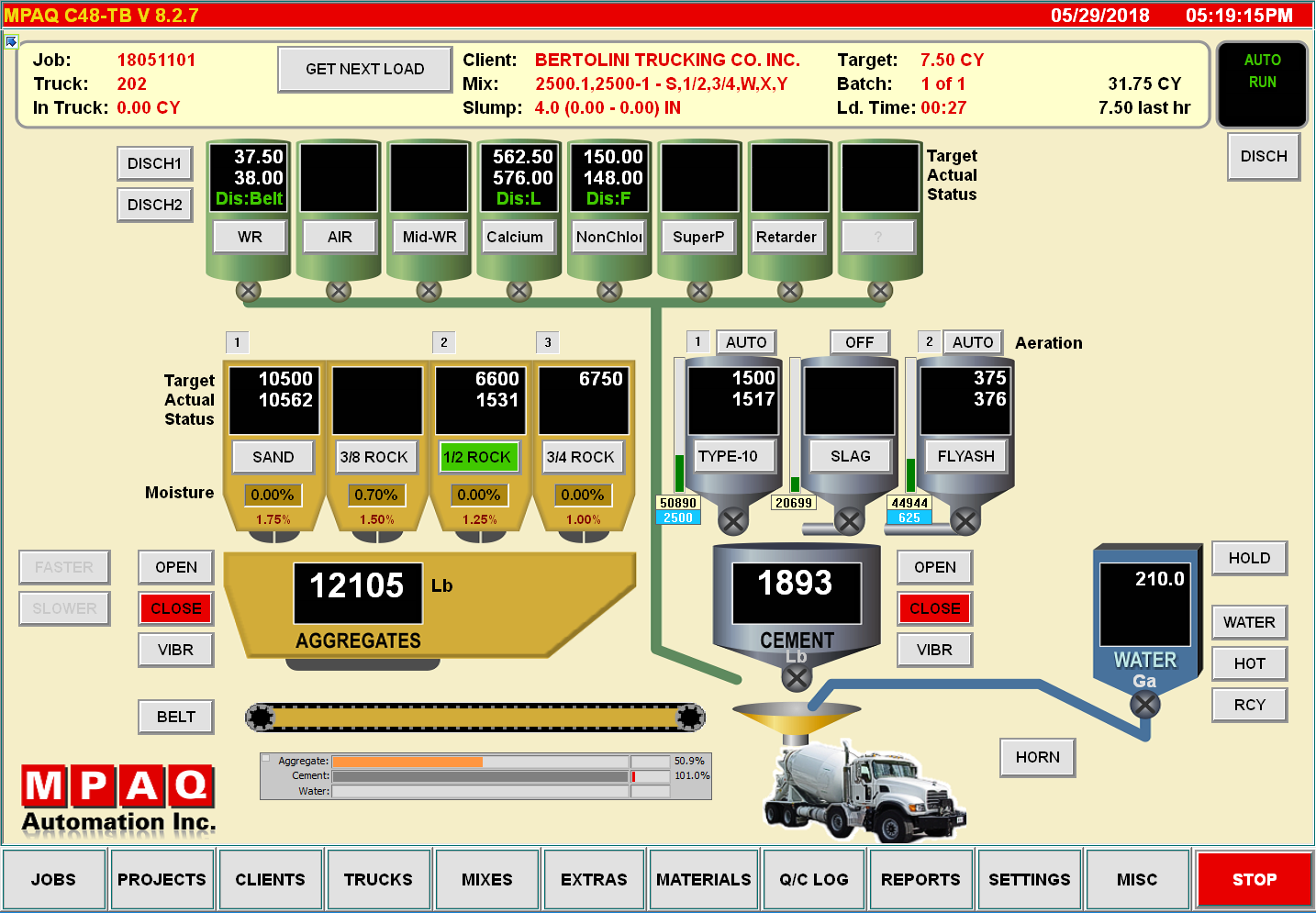This screenshot has width=1316, height=913.
Task: Click GET NEXT LOAD
Action: [365, 70]
